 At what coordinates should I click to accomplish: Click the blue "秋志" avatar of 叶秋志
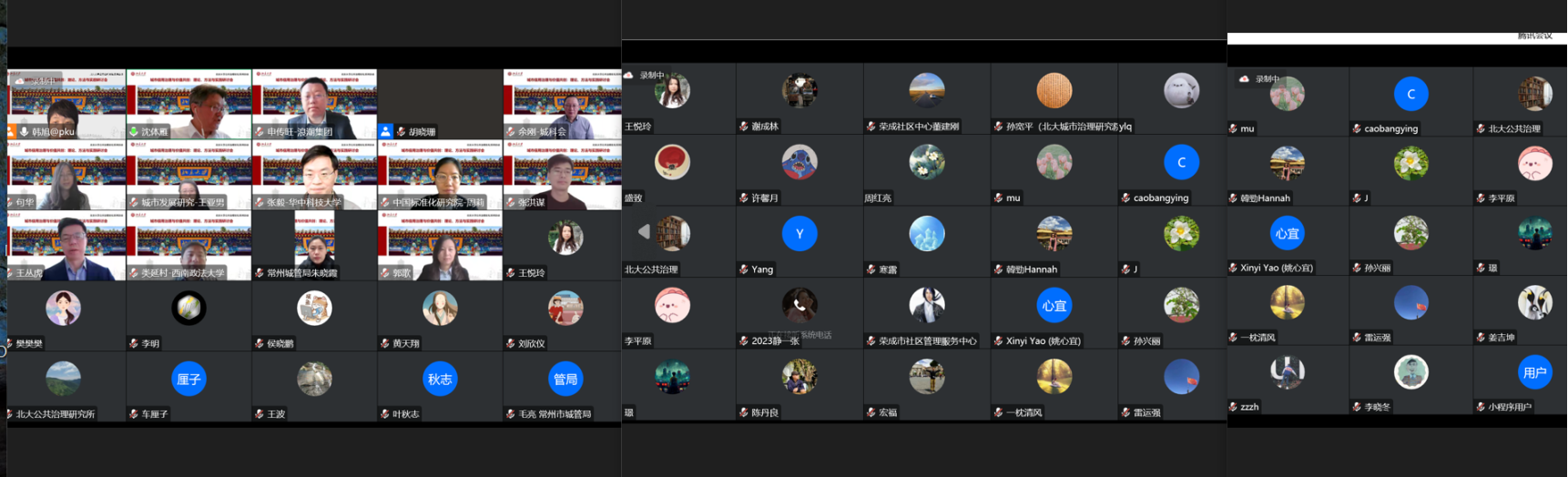point(440,379)
